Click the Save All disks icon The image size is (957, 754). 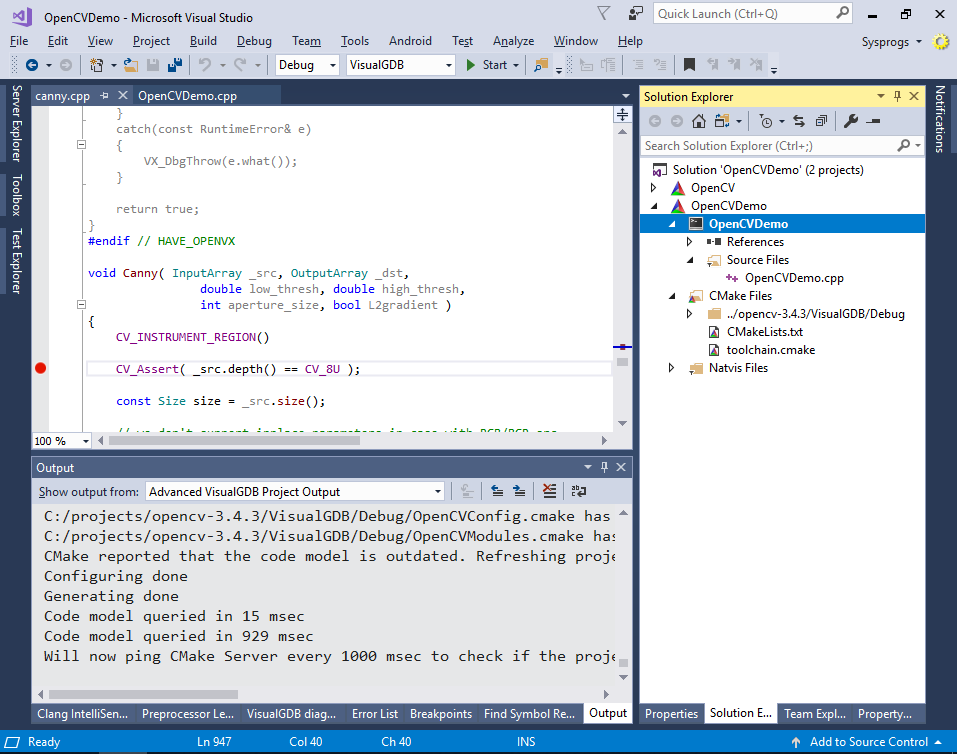175,65
